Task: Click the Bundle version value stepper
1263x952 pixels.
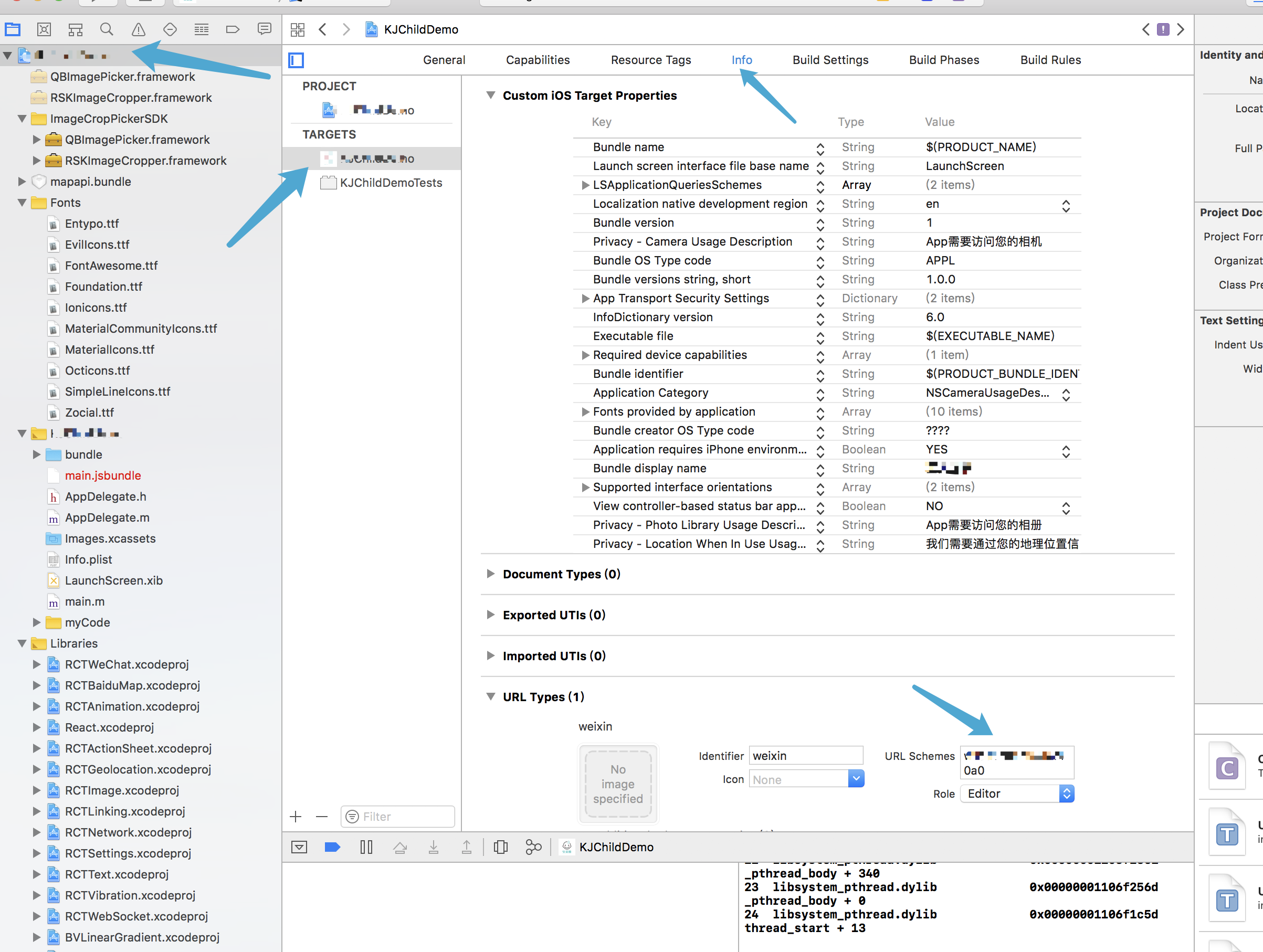Action: pos(820,223)
